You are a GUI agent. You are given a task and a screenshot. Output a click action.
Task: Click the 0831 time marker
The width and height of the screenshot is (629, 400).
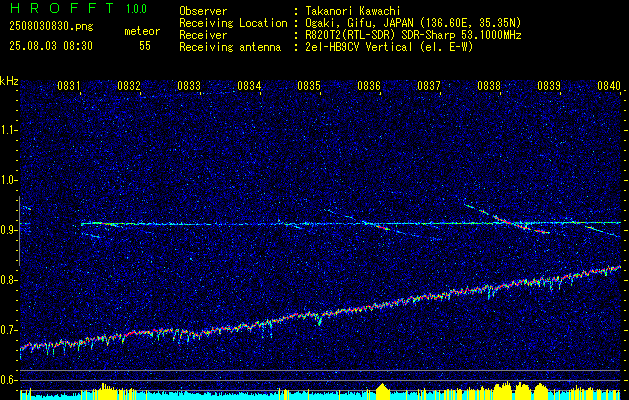click(69, 85)
